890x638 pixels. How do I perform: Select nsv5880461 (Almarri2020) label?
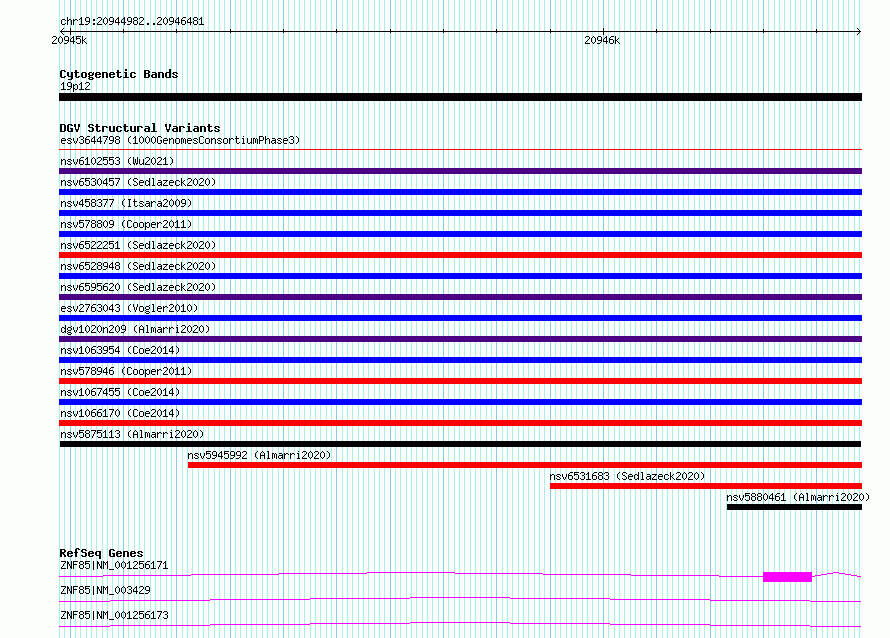click(798, 497)
